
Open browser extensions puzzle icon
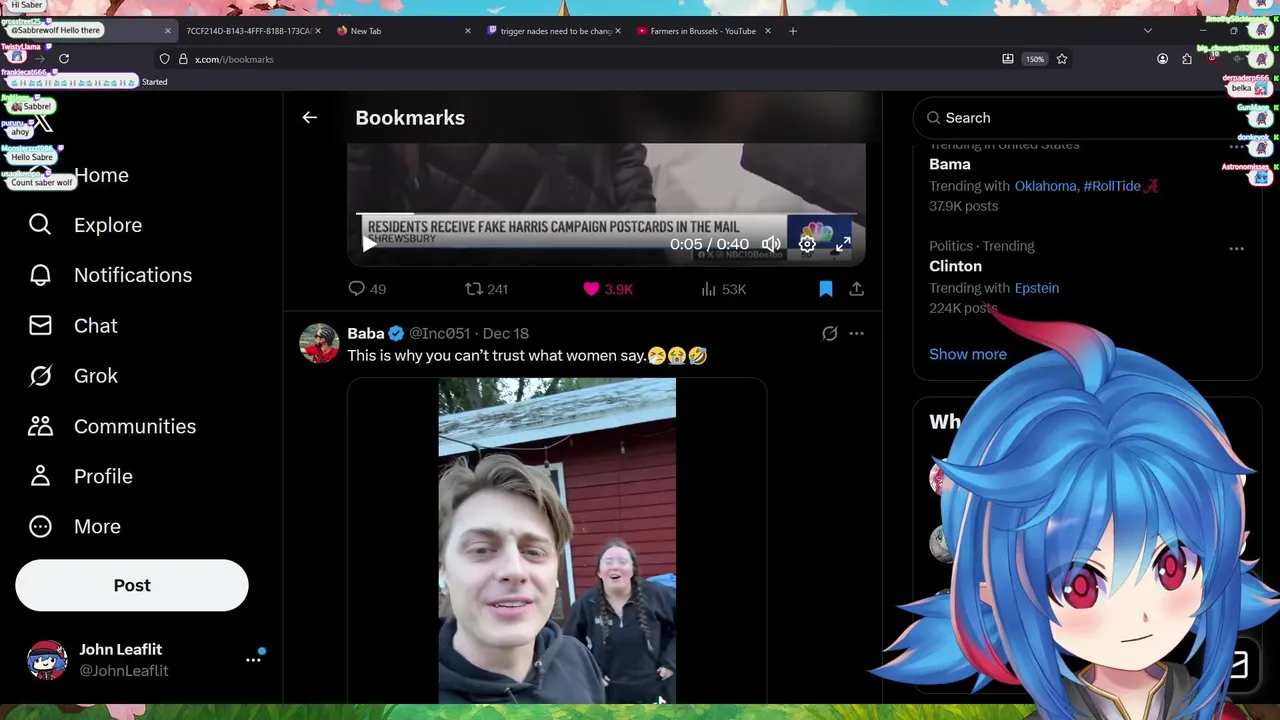(x=1187, y=59)
